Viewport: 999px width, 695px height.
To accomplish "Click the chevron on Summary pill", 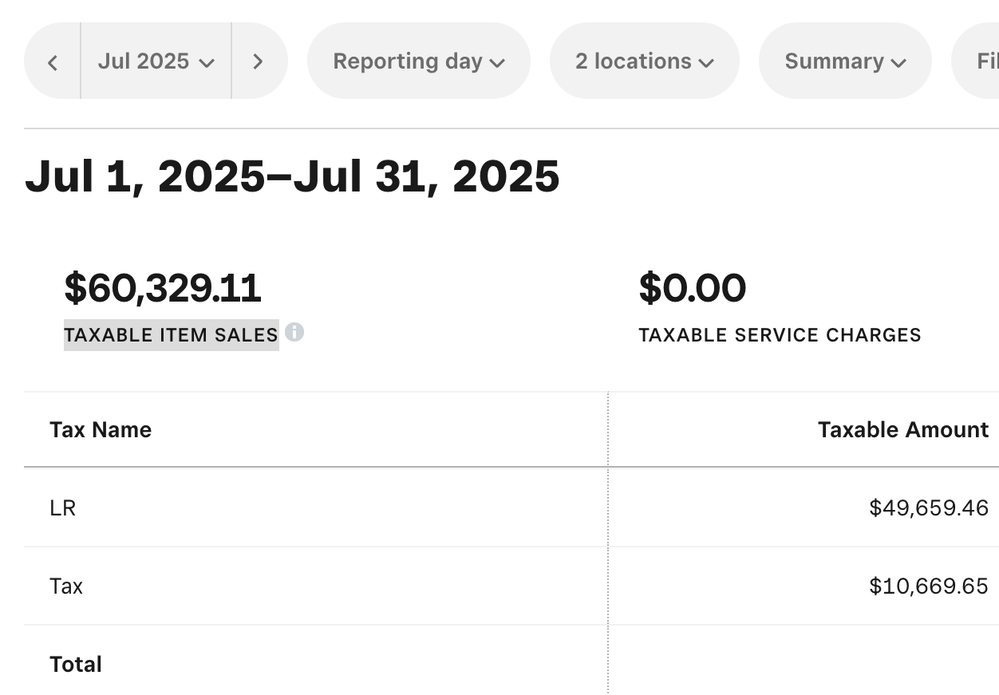I will (901, 61).
